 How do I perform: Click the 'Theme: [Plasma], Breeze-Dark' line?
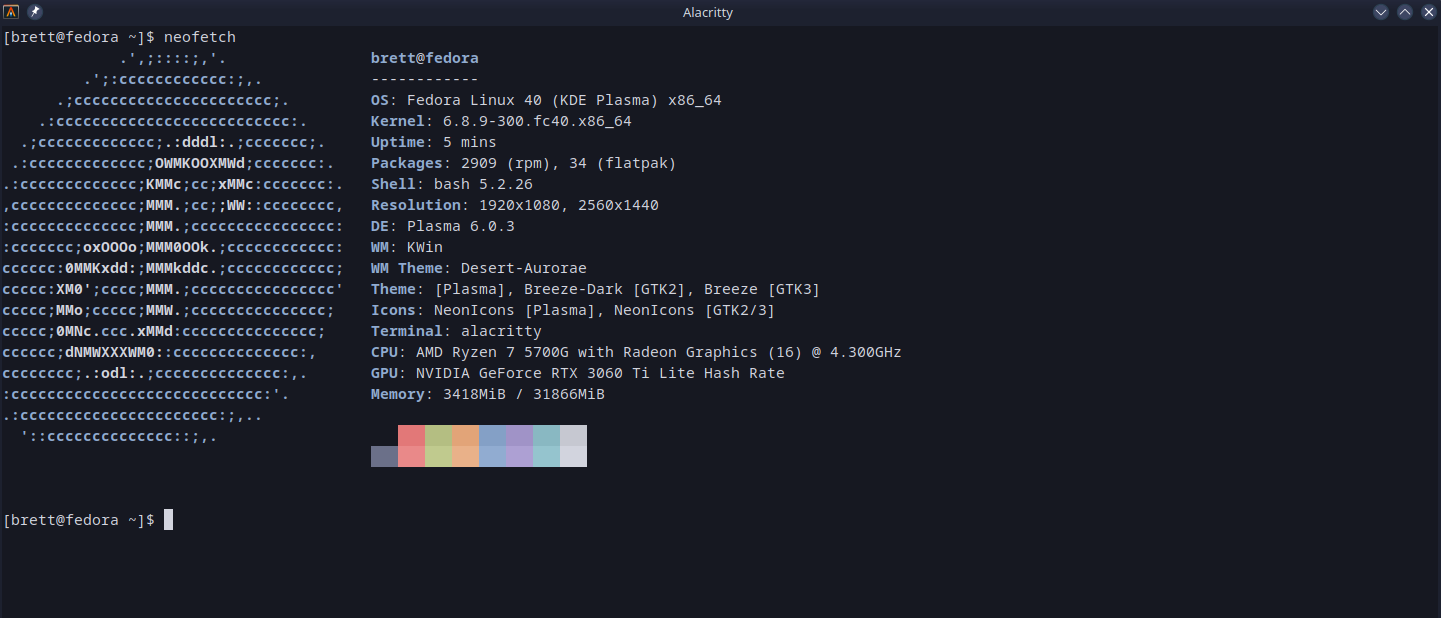coord(595,289)
